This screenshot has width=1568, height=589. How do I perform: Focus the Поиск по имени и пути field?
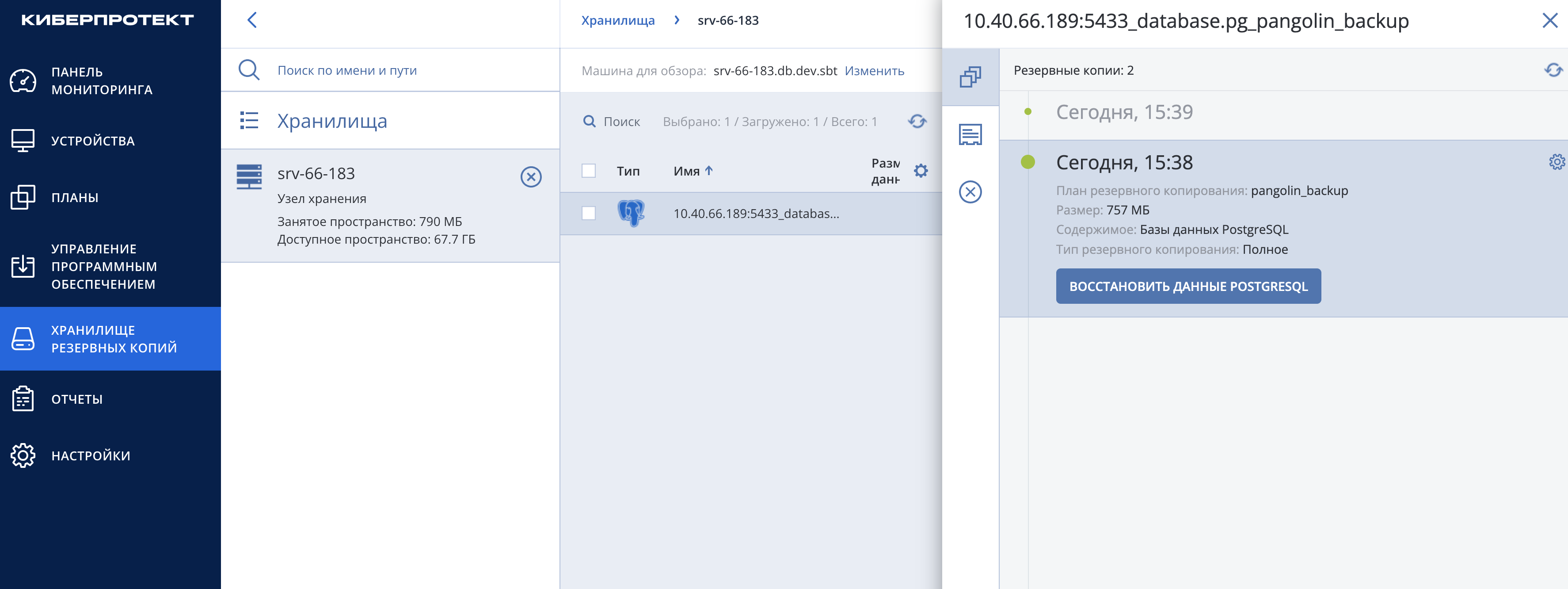(x=390, y=70)
